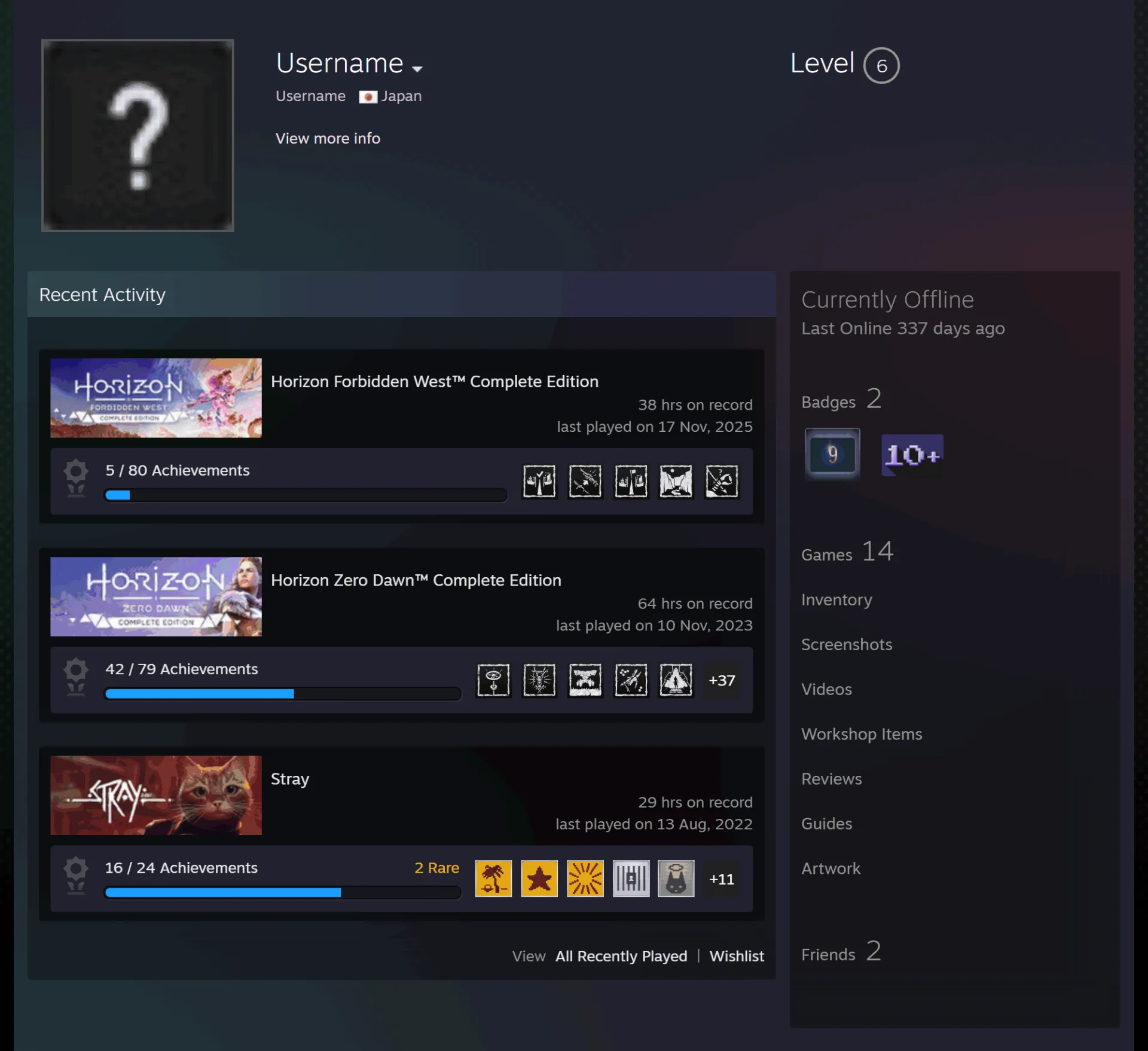Click the Level 6 circle badge

click(x=881, y=65)
